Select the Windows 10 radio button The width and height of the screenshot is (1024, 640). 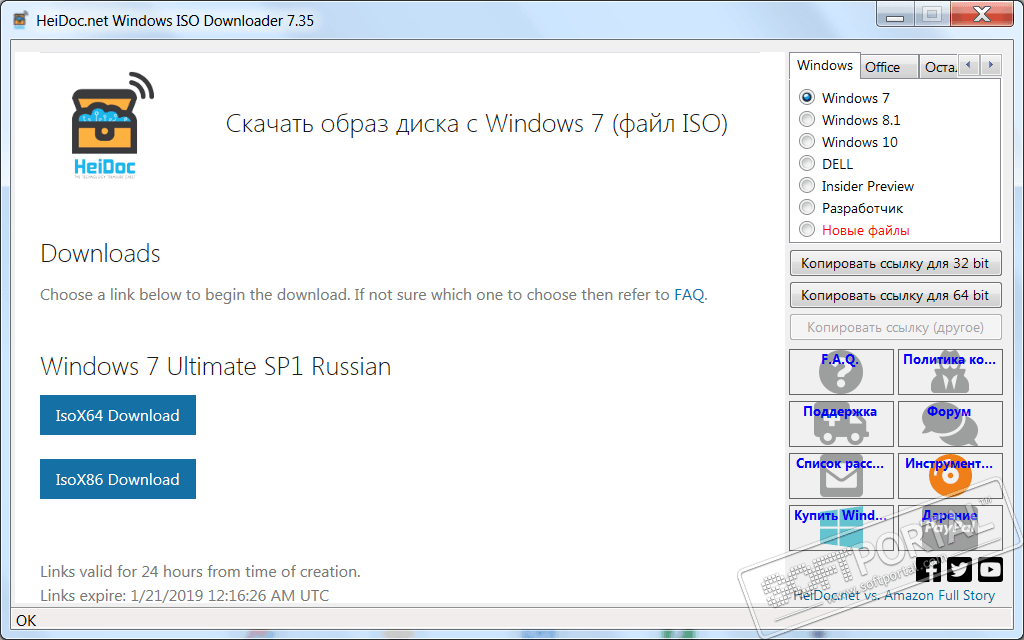coord(807,142)
